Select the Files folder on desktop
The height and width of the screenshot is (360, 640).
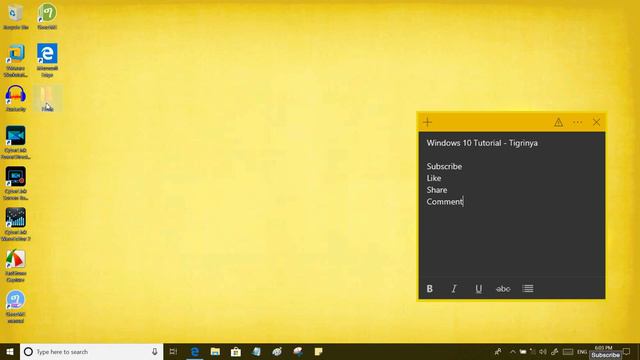(x=47, y=98)
